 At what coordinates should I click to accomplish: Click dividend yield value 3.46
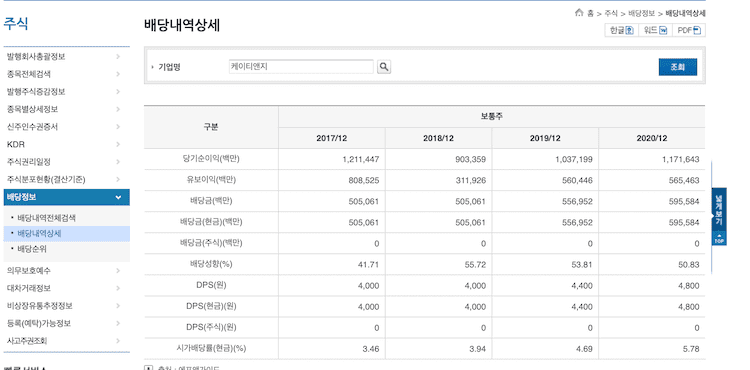(x=371, y=348)
